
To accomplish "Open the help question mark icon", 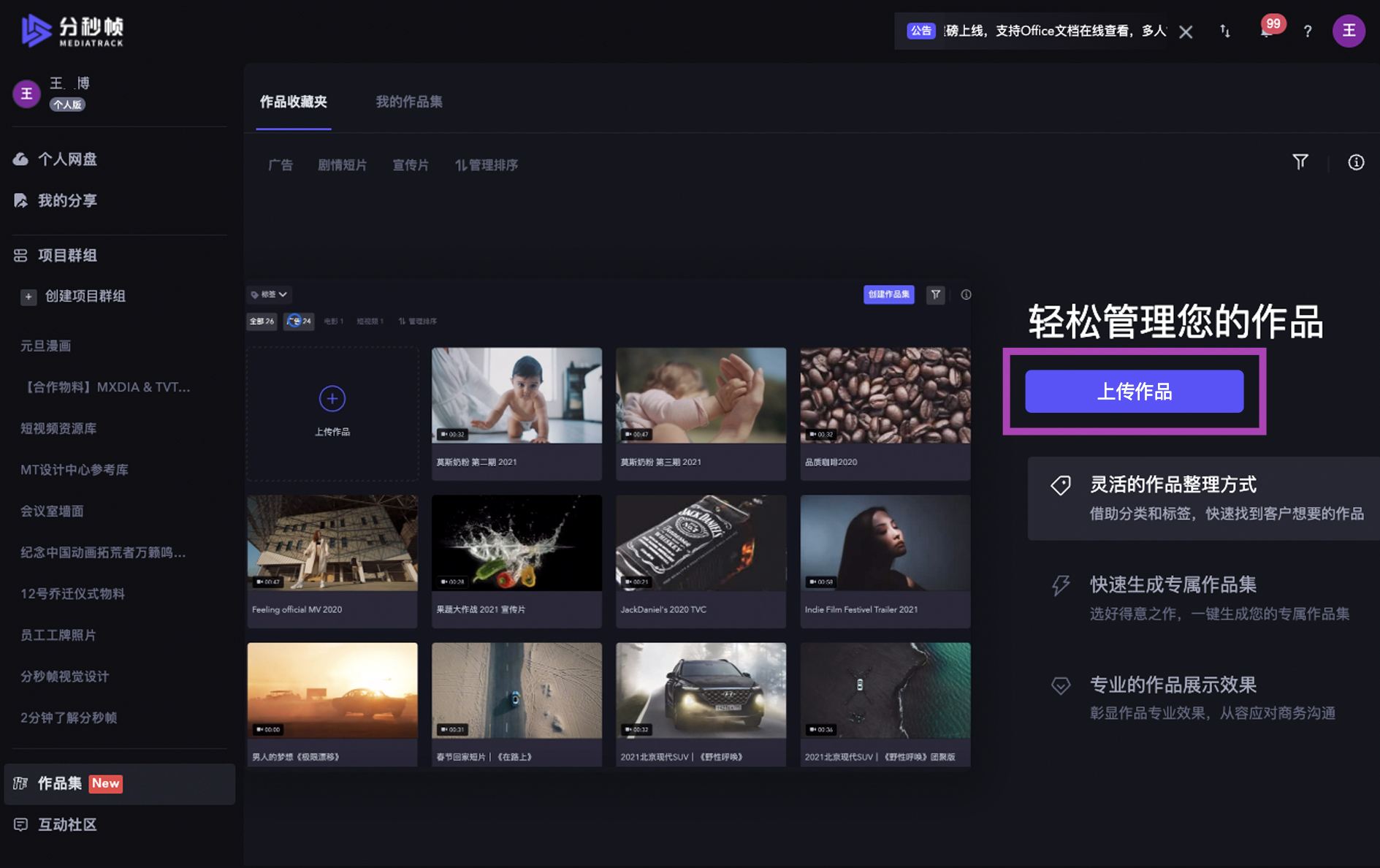I will [x=1308, y=31].
